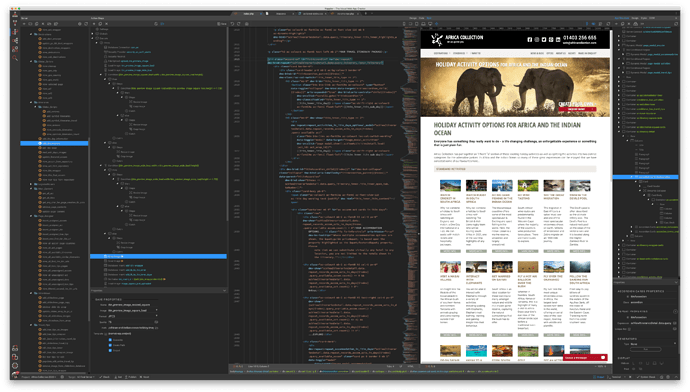
Task: Open the Make an Enquiry link in preview
Action: click(x=587, y=53)
